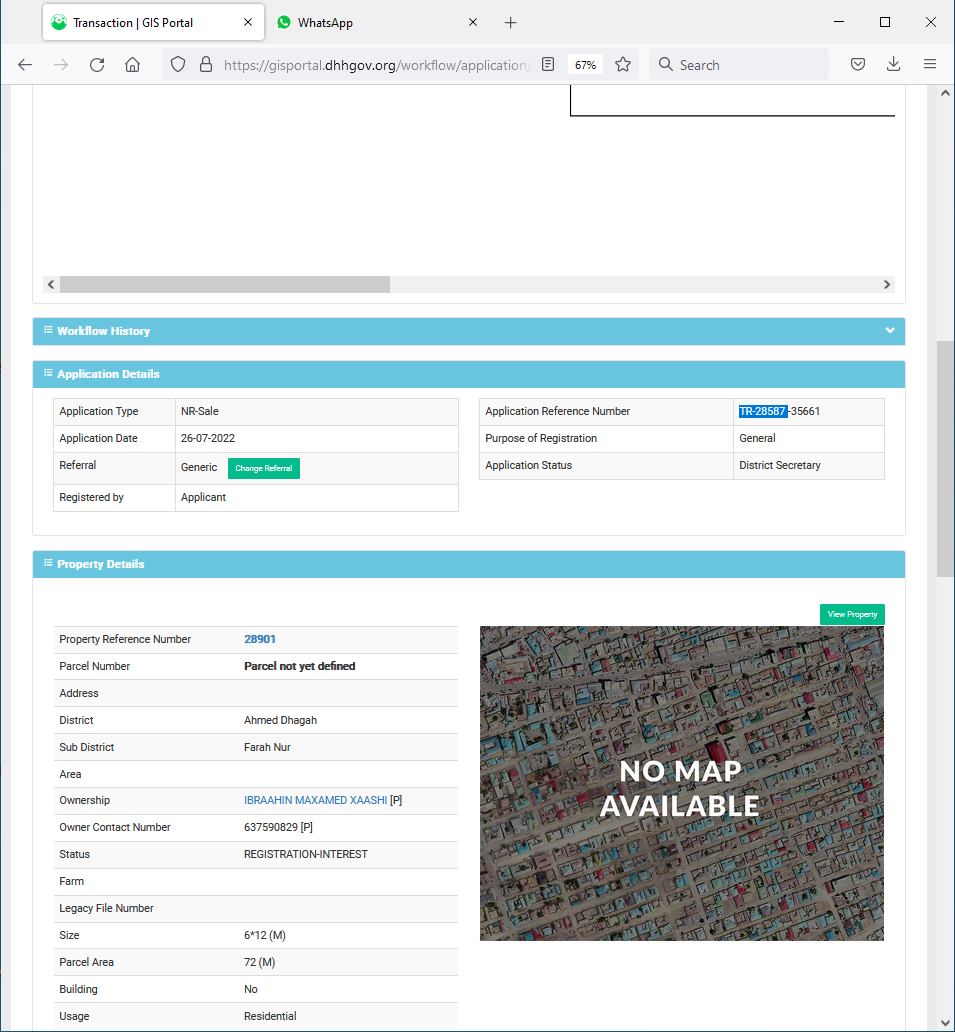Click the NR-Sale application type value
955x1032 pixels.
point(199,411)
